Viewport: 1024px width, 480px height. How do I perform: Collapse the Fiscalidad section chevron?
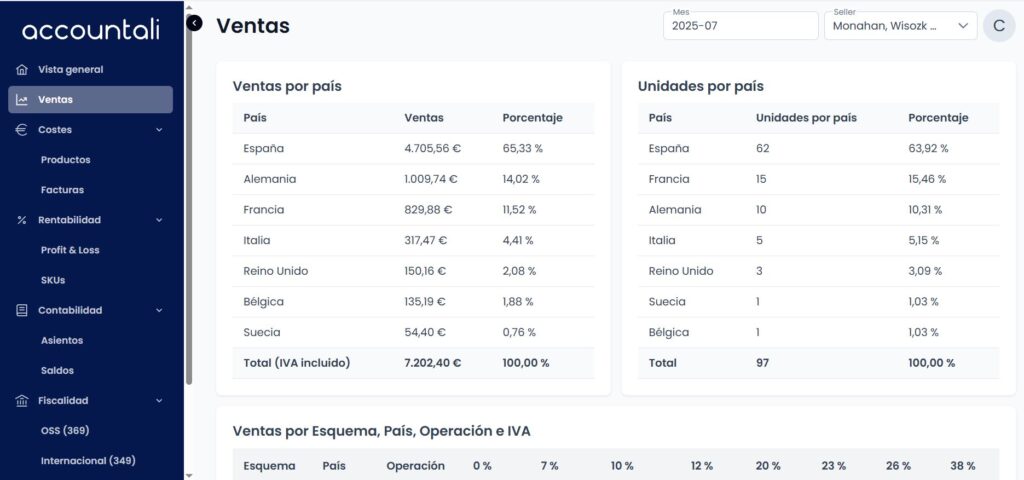click(x=159, y=400)
